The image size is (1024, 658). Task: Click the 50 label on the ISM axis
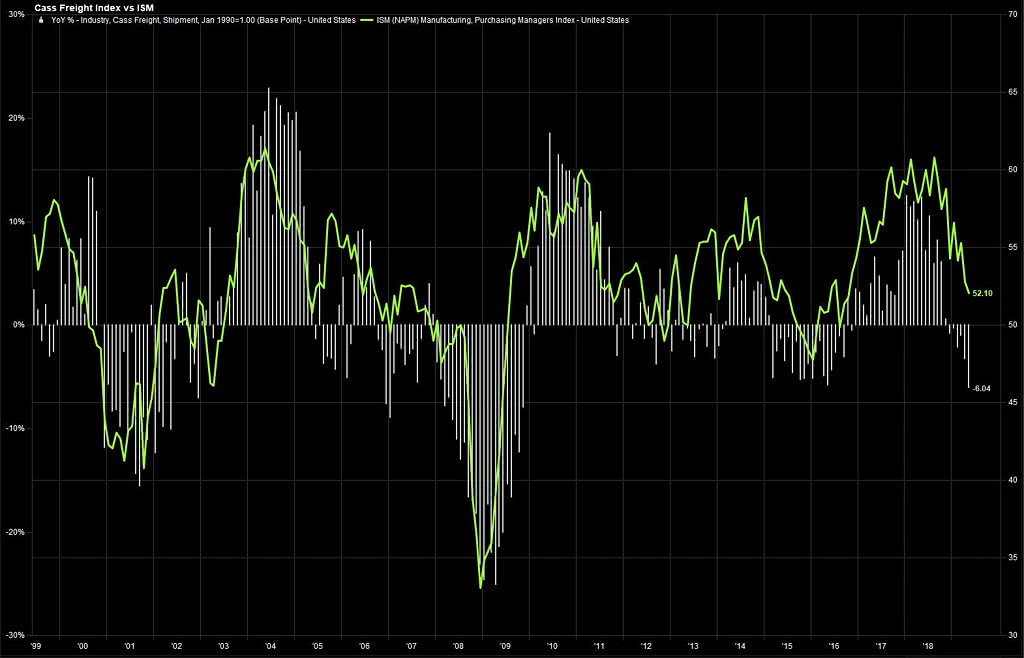coord(1012,324)
